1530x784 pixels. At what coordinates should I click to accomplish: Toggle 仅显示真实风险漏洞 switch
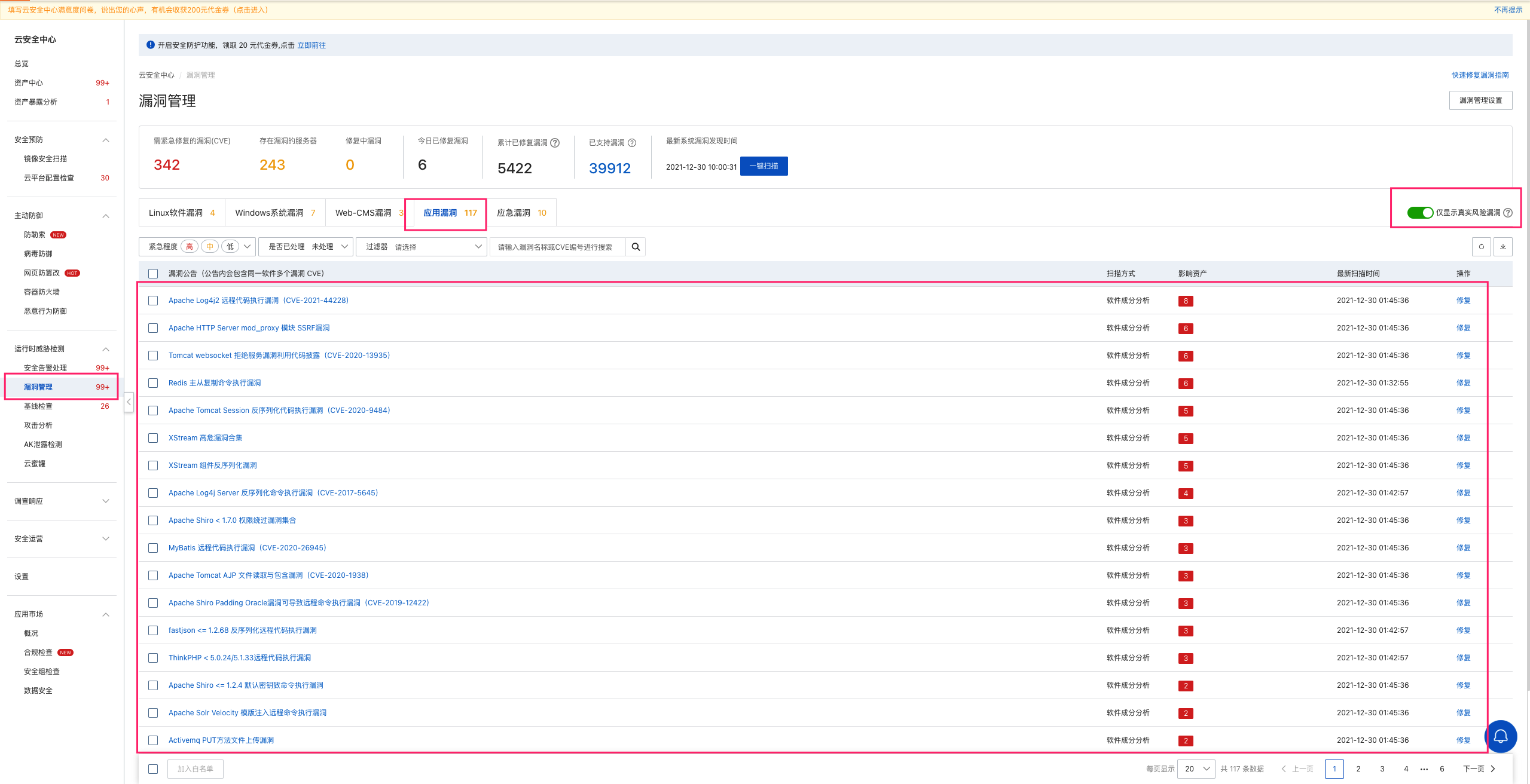point(1420,213)
